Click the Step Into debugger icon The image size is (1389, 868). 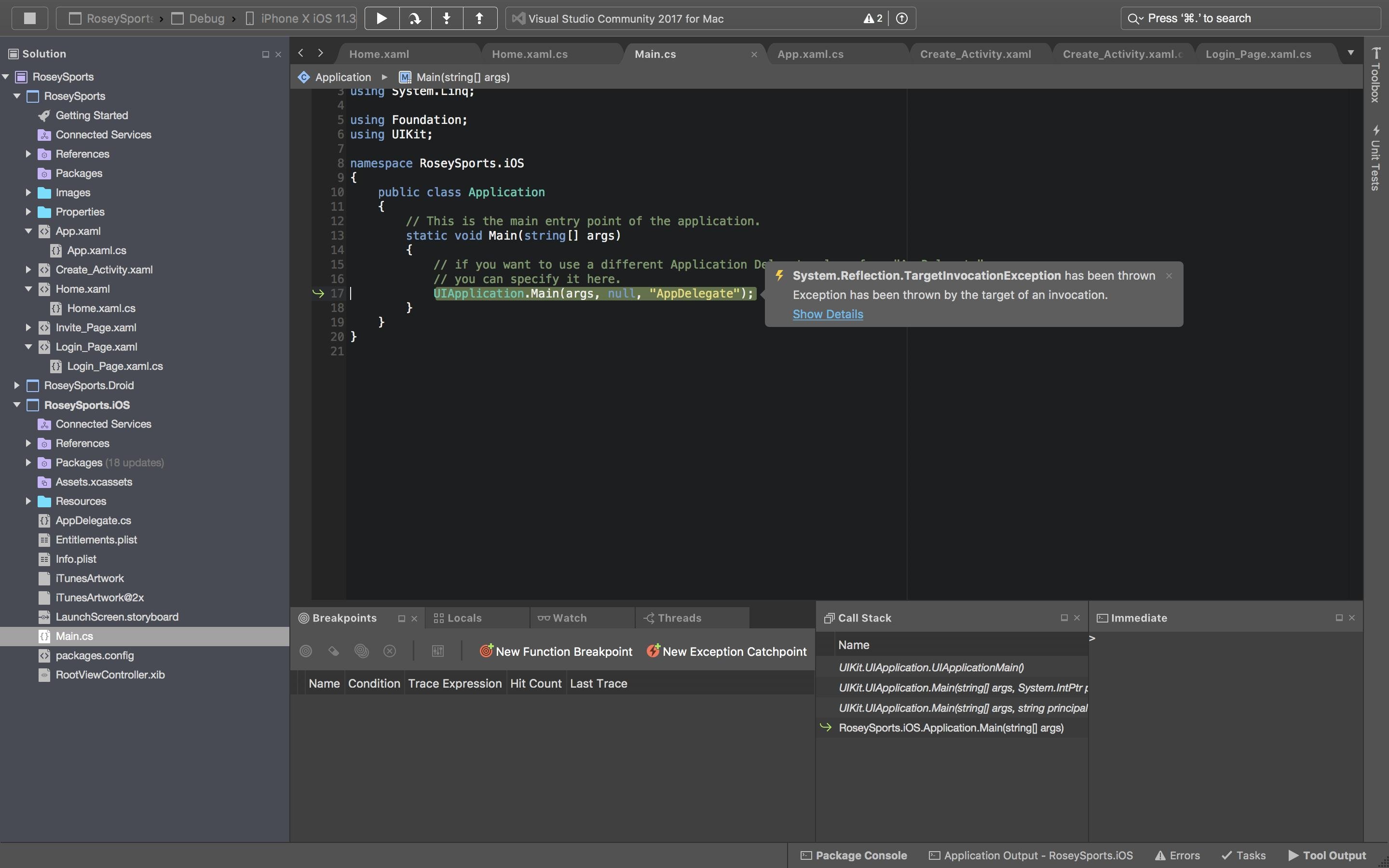[x=447, y=18]
